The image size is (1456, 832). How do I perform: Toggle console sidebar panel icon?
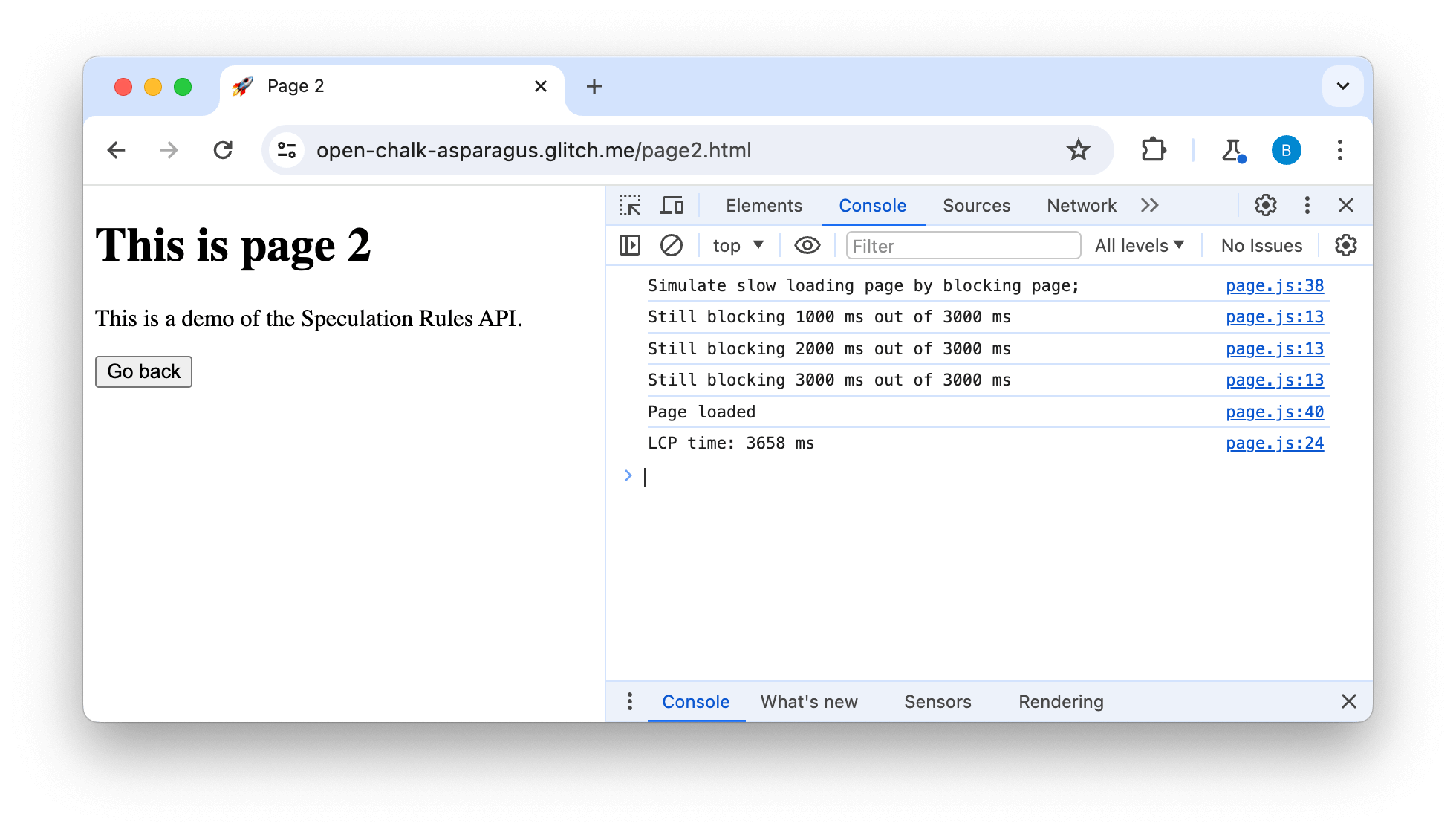(x=629, y=246)
